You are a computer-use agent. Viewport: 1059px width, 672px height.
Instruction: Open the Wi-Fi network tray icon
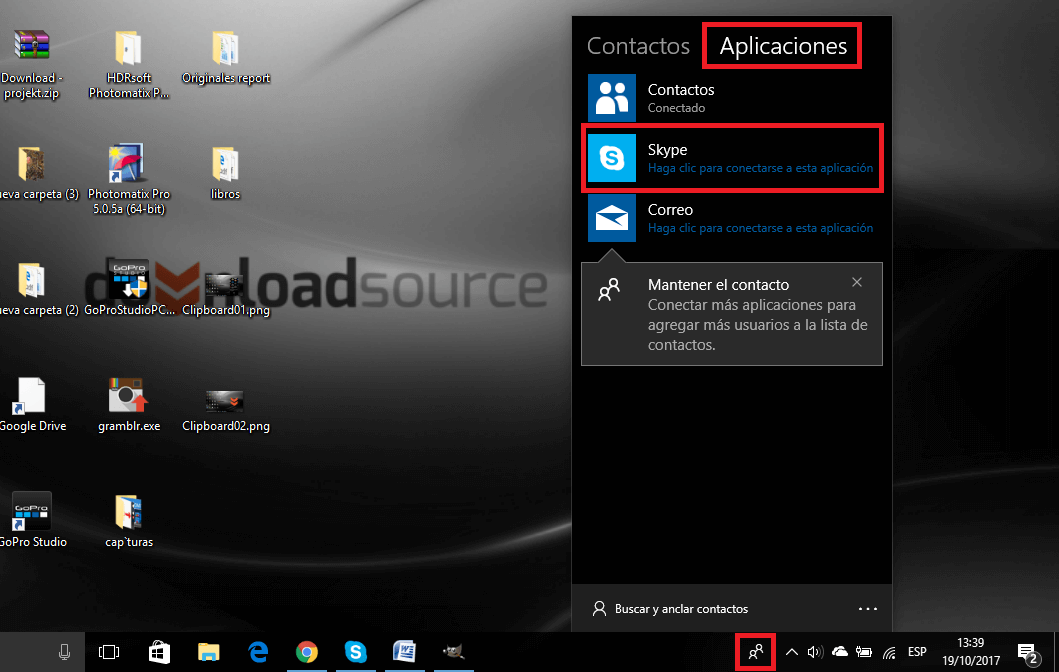click(889, 652)
